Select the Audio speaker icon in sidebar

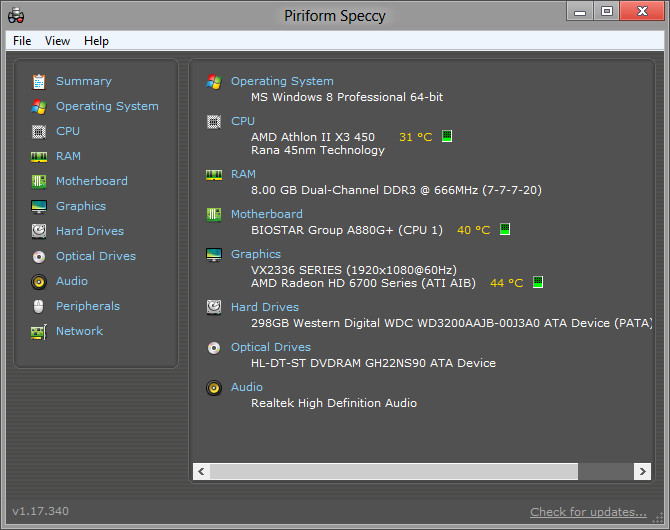(x=39, y=281)
